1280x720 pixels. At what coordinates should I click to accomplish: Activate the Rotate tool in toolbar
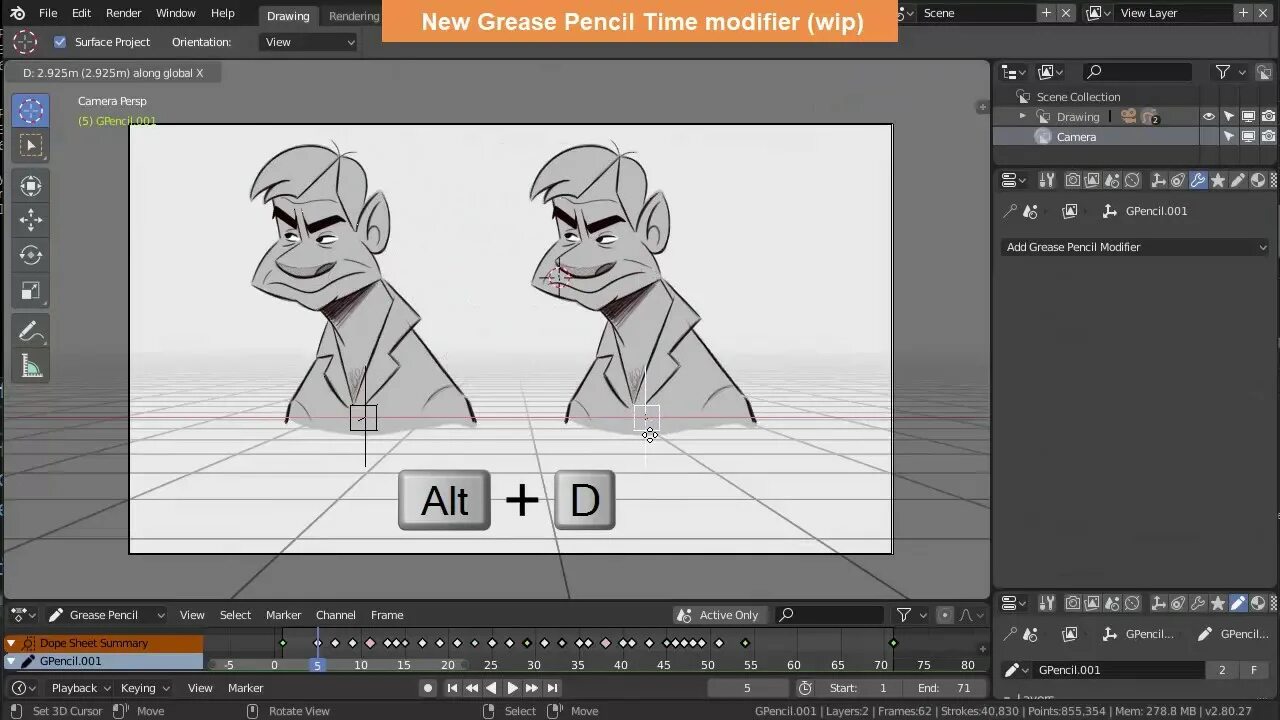tap(31, 255)
